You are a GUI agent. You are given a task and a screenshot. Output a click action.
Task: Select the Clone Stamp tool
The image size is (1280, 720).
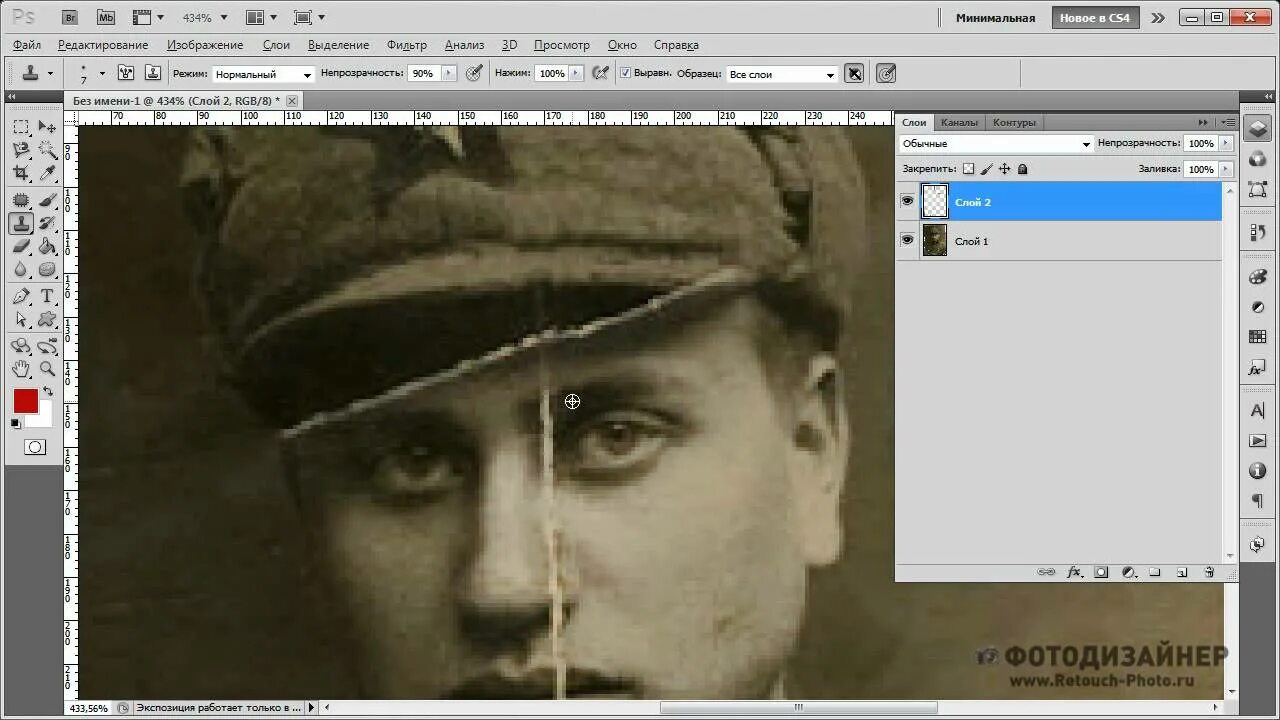click(x=21, y=223)
